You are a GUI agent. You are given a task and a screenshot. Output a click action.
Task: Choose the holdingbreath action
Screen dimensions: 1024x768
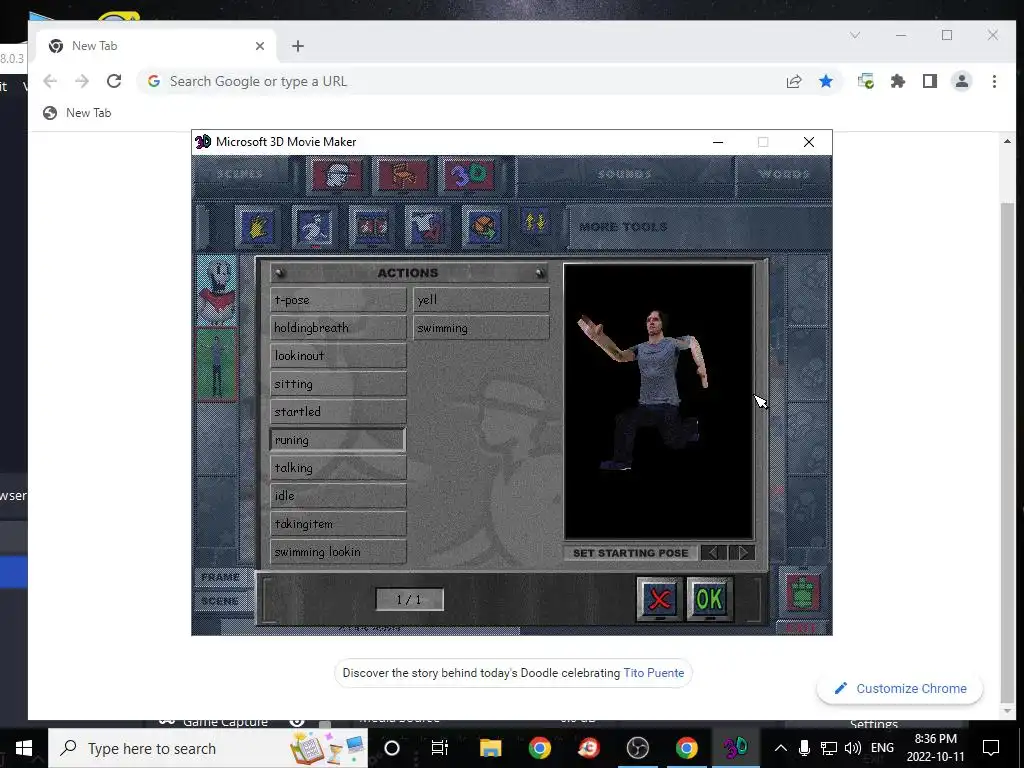pos(338,328)
